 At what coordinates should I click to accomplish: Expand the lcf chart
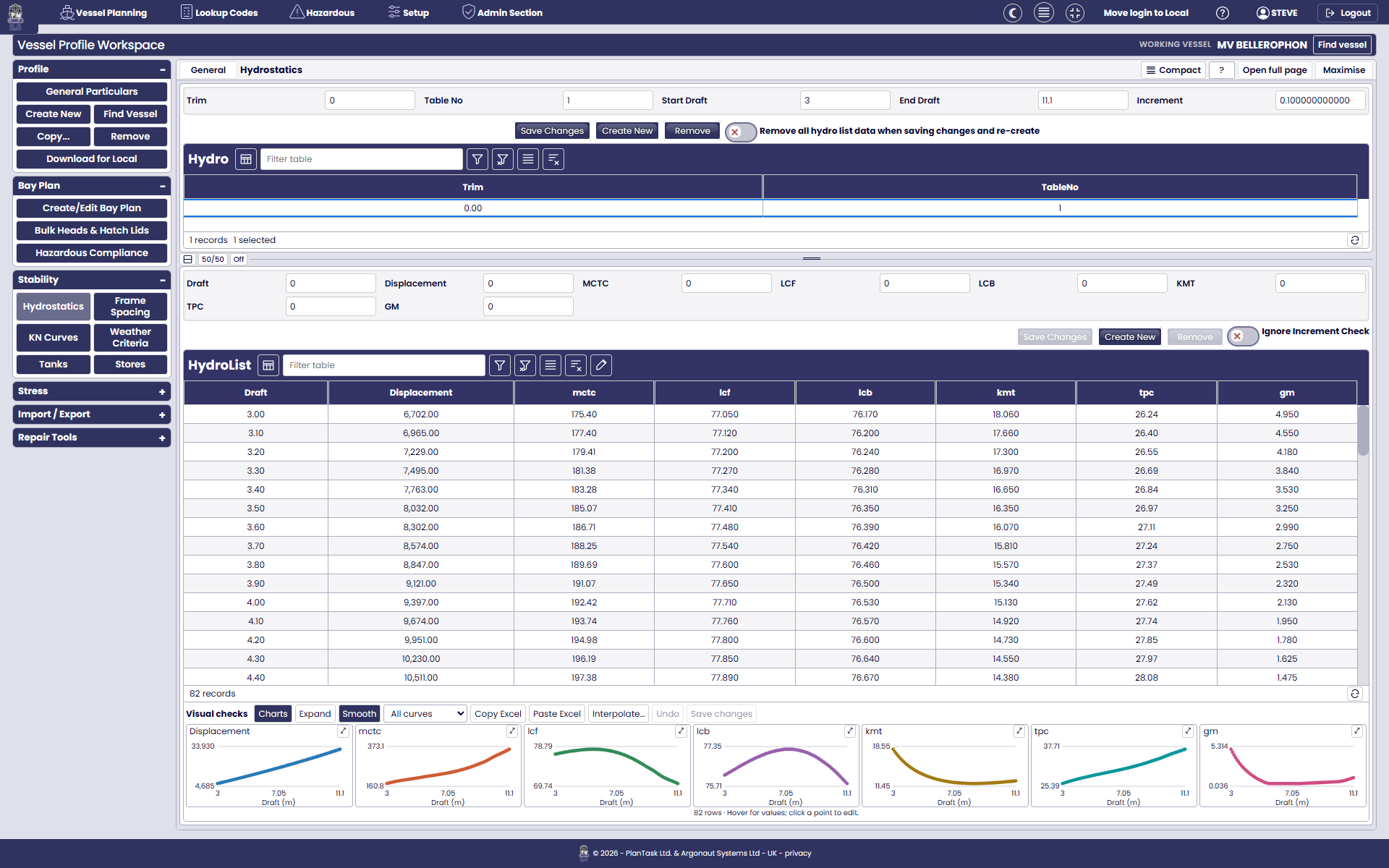[x=681, y=731]
